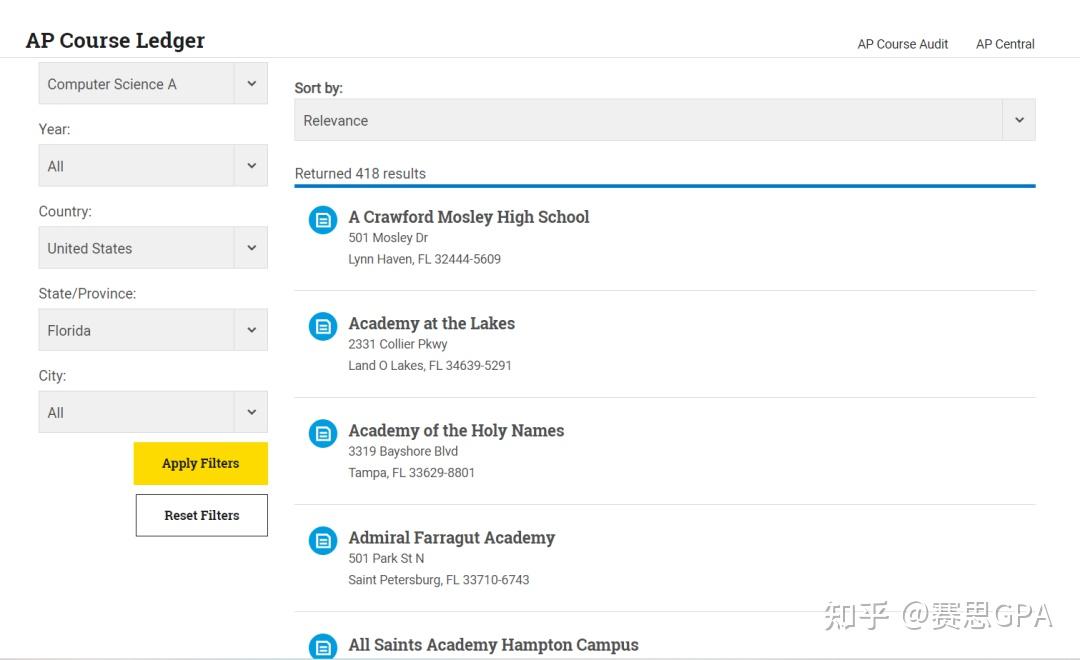
Task: Open the AP Central link
Action: (x=1005, y=44)
